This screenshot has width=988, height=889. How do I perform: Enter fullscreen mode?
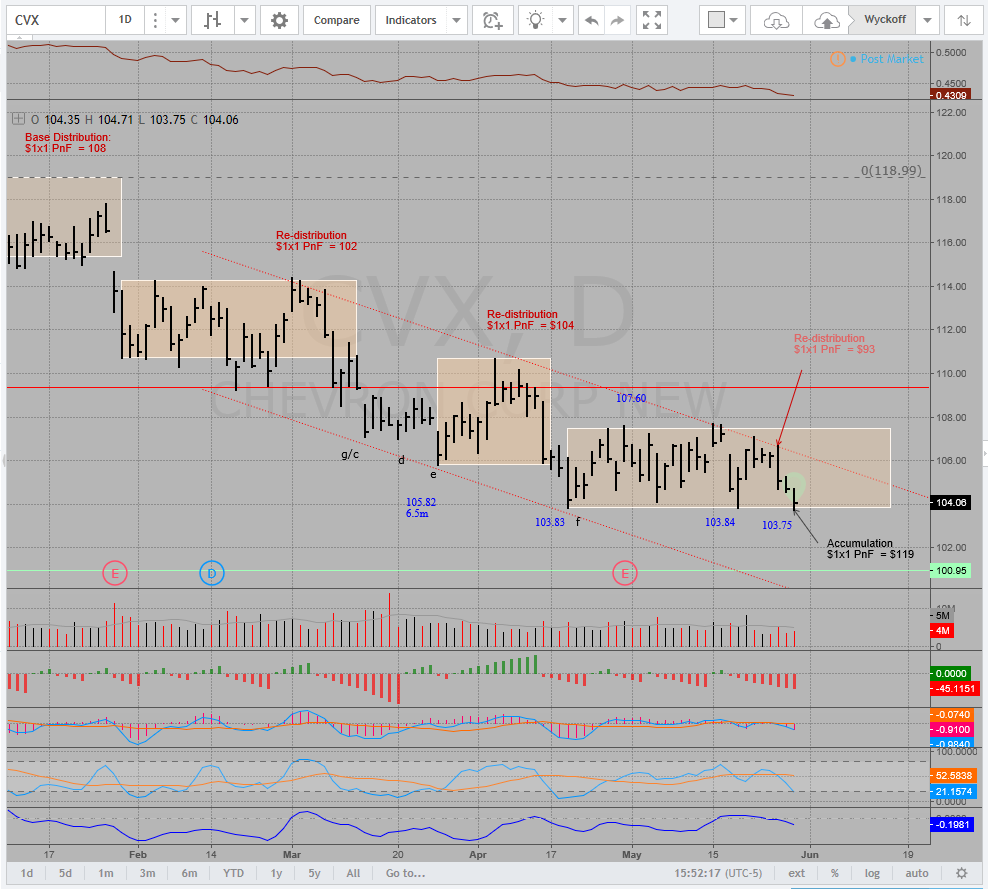652,20
